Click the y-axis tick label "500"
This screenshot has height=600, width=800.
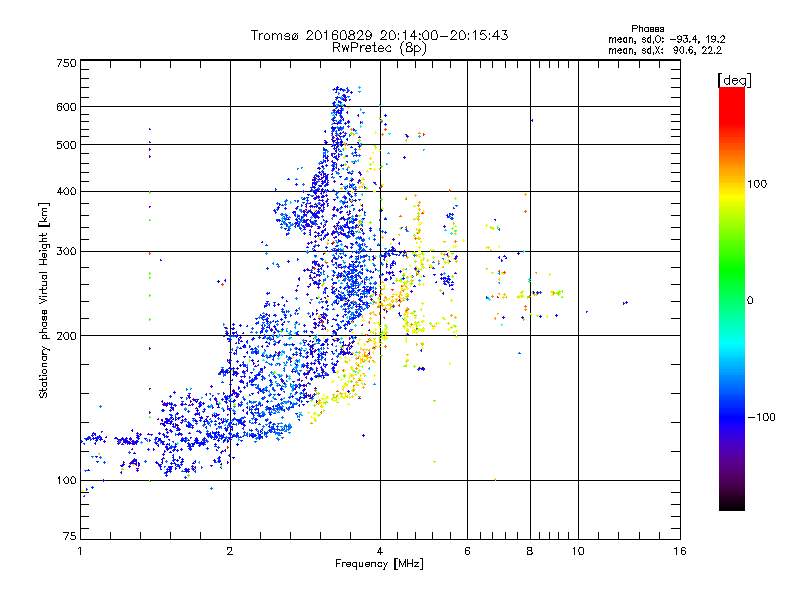[66, 145]
